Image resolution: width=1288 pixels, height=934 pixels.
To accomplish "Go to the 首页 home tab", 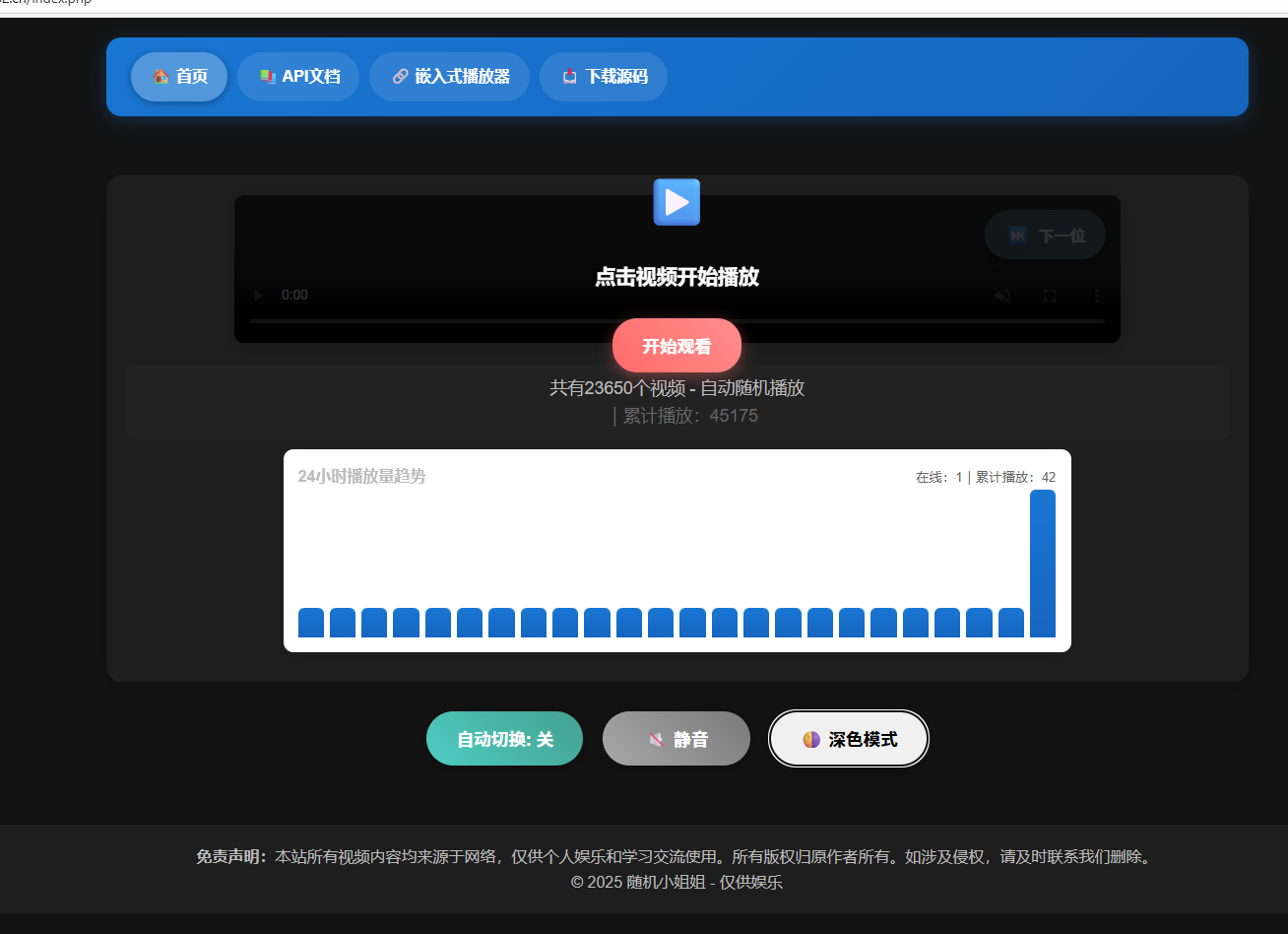I will coord(179,77).
